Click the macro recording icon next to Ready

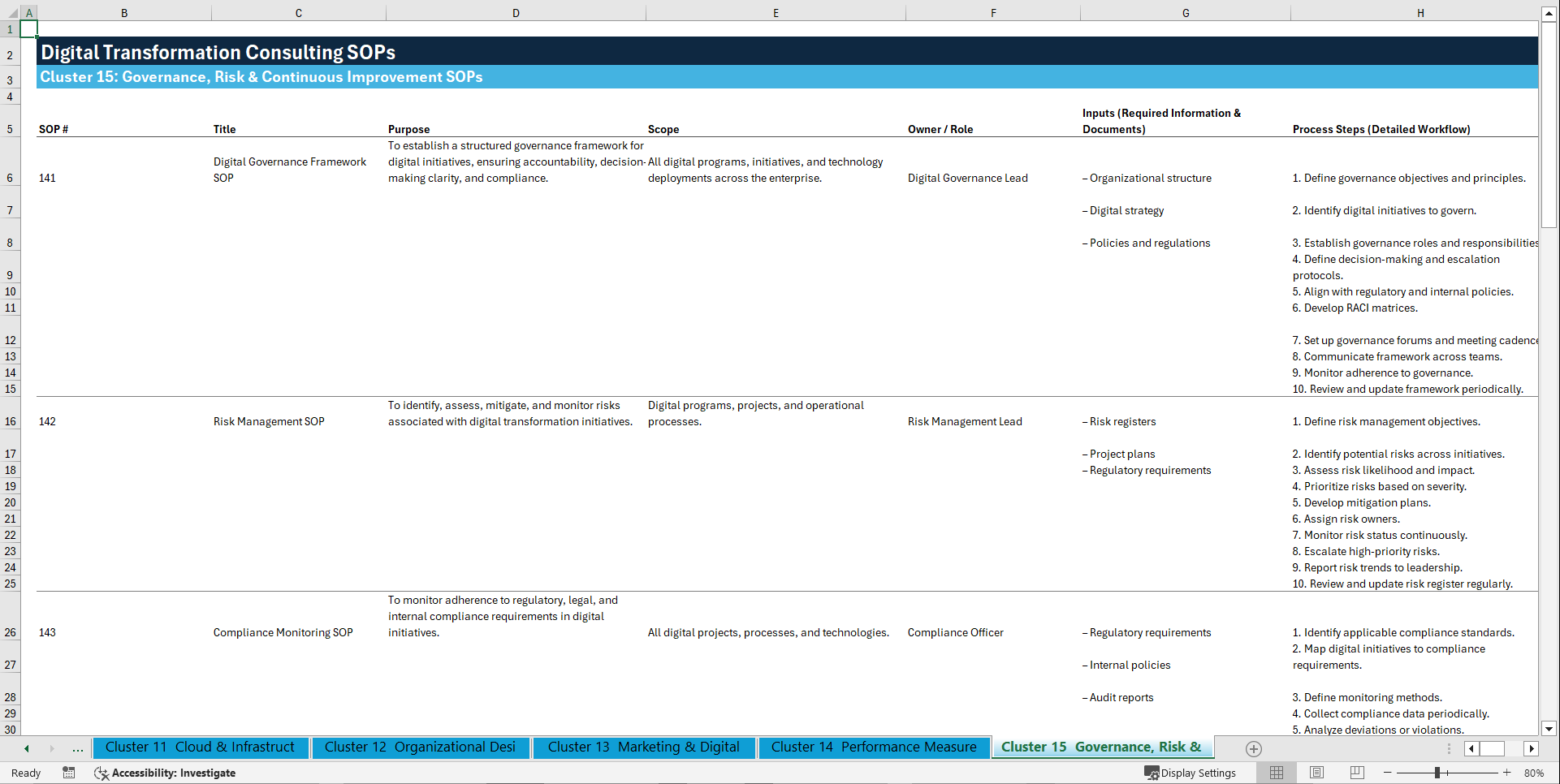coord(69,773)
